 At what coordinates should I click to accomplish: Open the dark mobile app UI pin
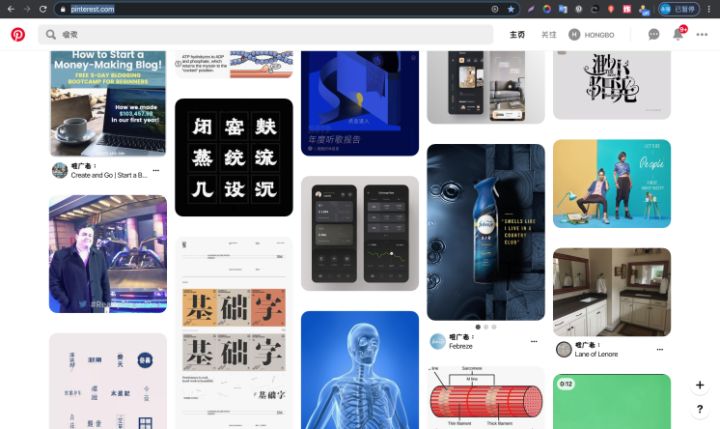(x=360, y=233)
